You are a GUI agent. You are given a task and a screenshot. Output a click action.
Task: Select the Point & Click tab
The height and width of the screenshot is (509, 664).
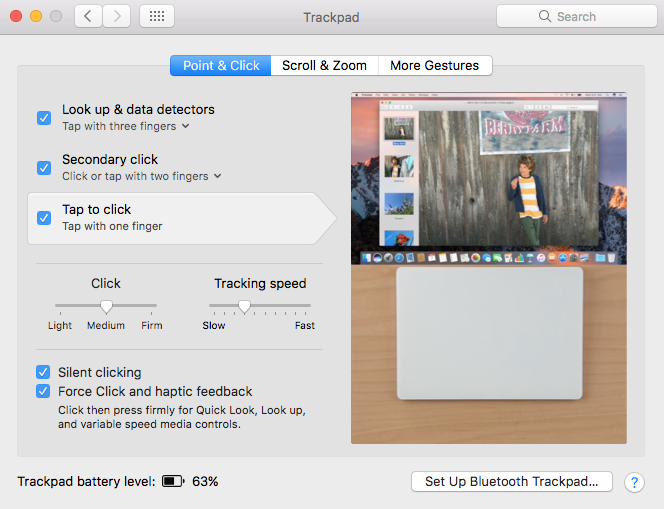point(221,65)
